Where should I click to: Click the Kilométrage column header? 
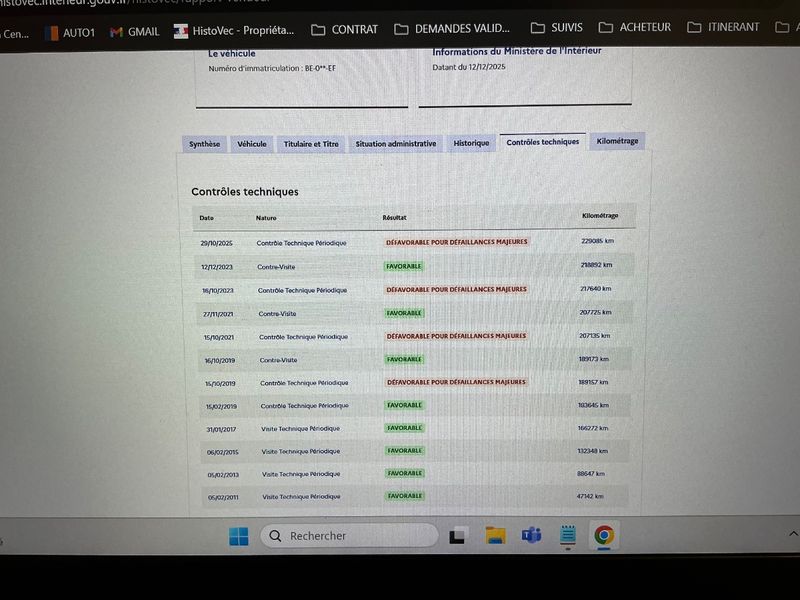[600, 216]
